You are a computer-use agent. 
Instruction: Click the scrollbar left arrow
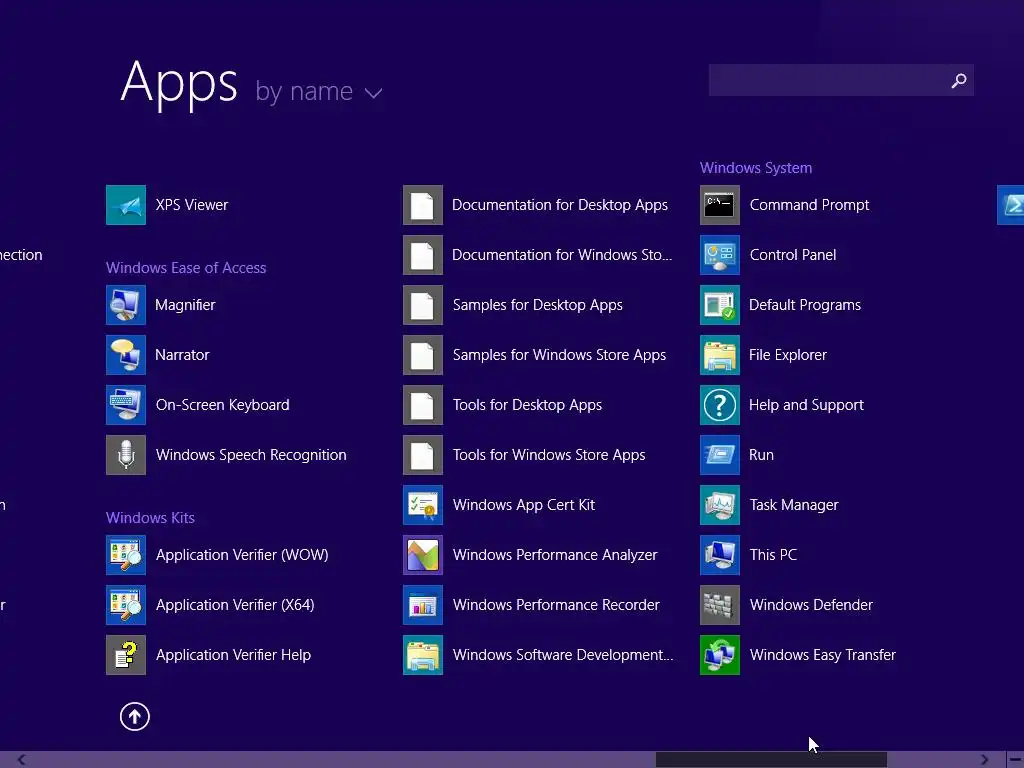point(21,760)
